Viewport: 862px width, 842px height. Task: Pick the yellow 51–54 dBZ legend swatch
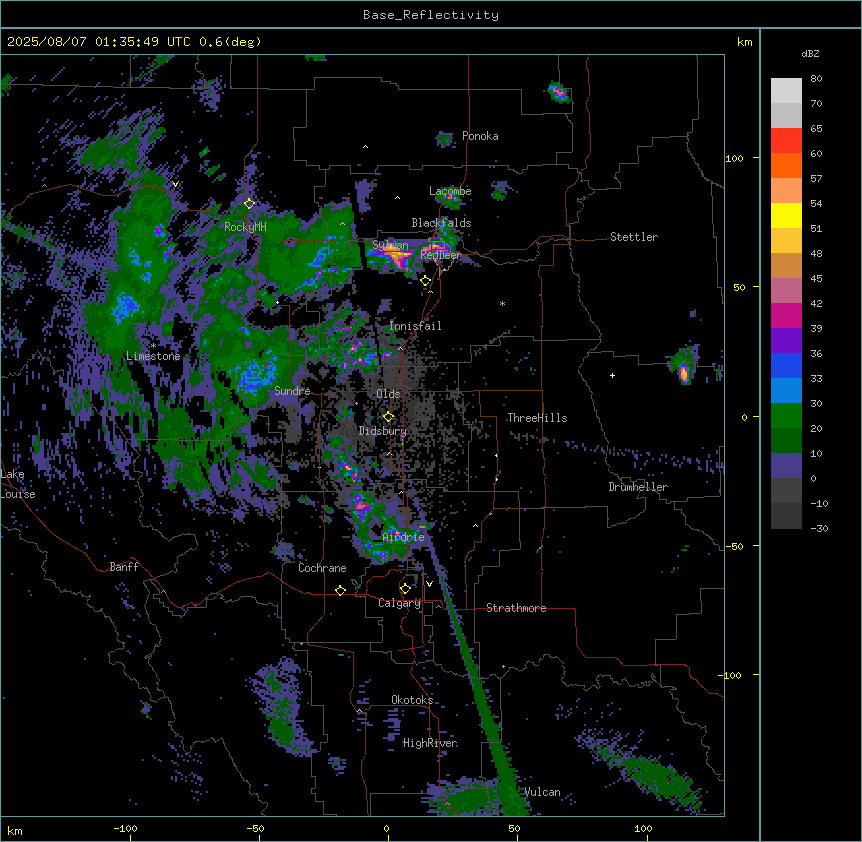pos(786,215)
